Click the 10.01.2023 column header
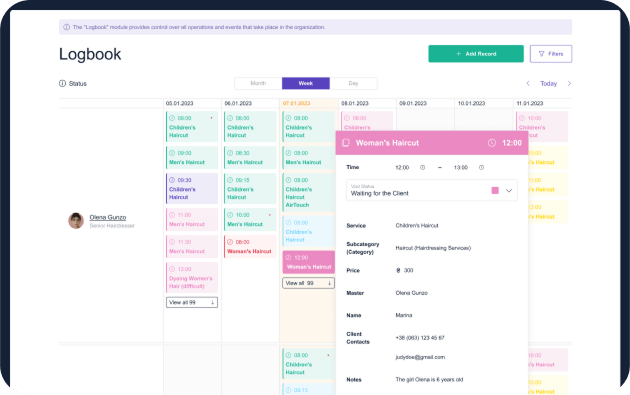 [x=471, y=103]
